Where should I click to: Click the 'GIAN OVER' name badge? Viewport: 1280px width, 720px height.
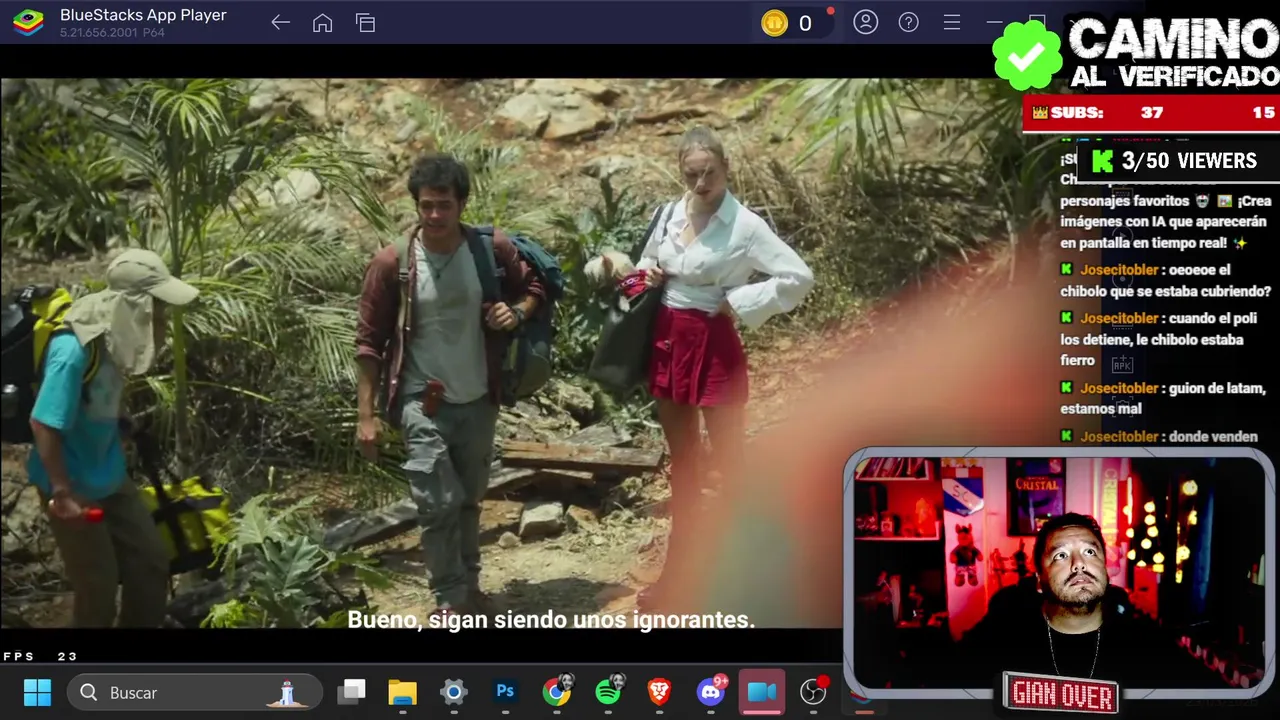tap(1061, 694)
